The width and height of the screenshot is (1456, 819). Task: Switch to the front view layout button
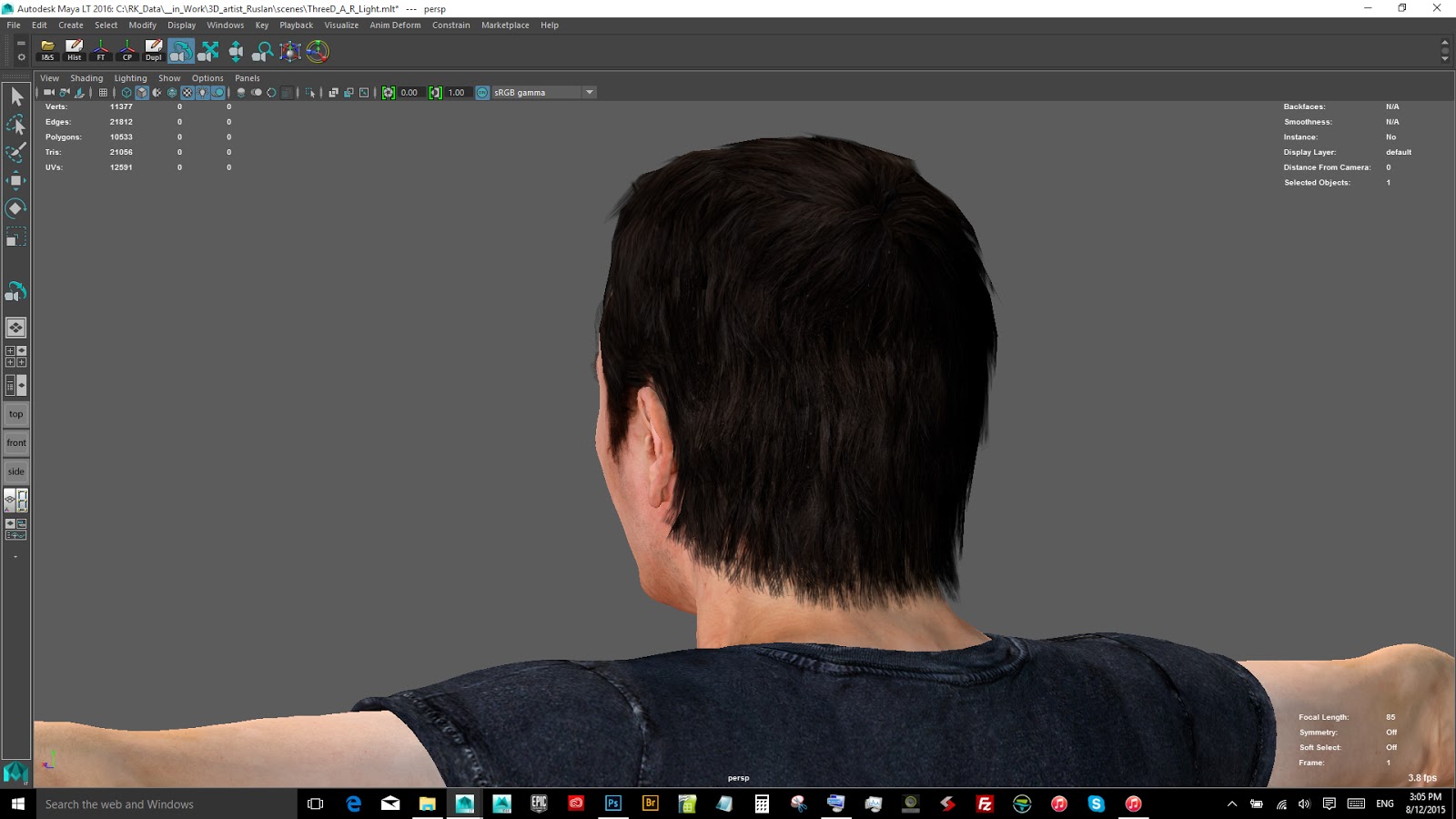(x=15, y=442)
